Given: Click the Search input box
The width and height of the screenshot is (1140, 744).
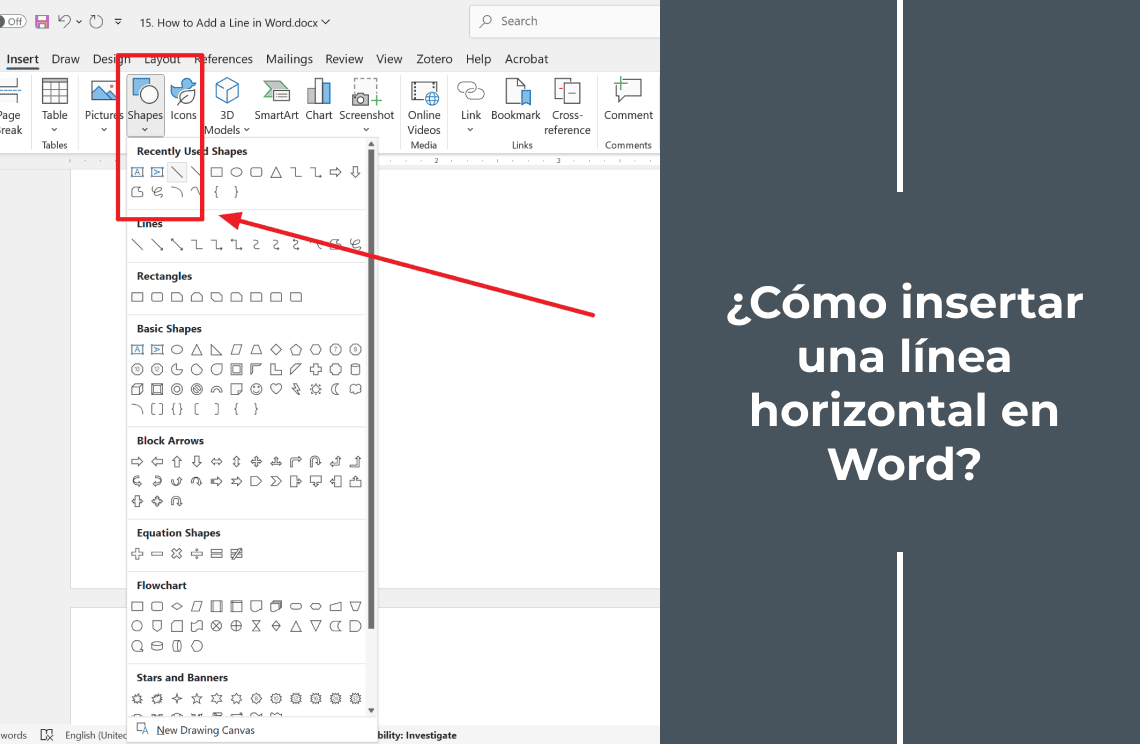Looking at the screenshot, I should (565, 21).
